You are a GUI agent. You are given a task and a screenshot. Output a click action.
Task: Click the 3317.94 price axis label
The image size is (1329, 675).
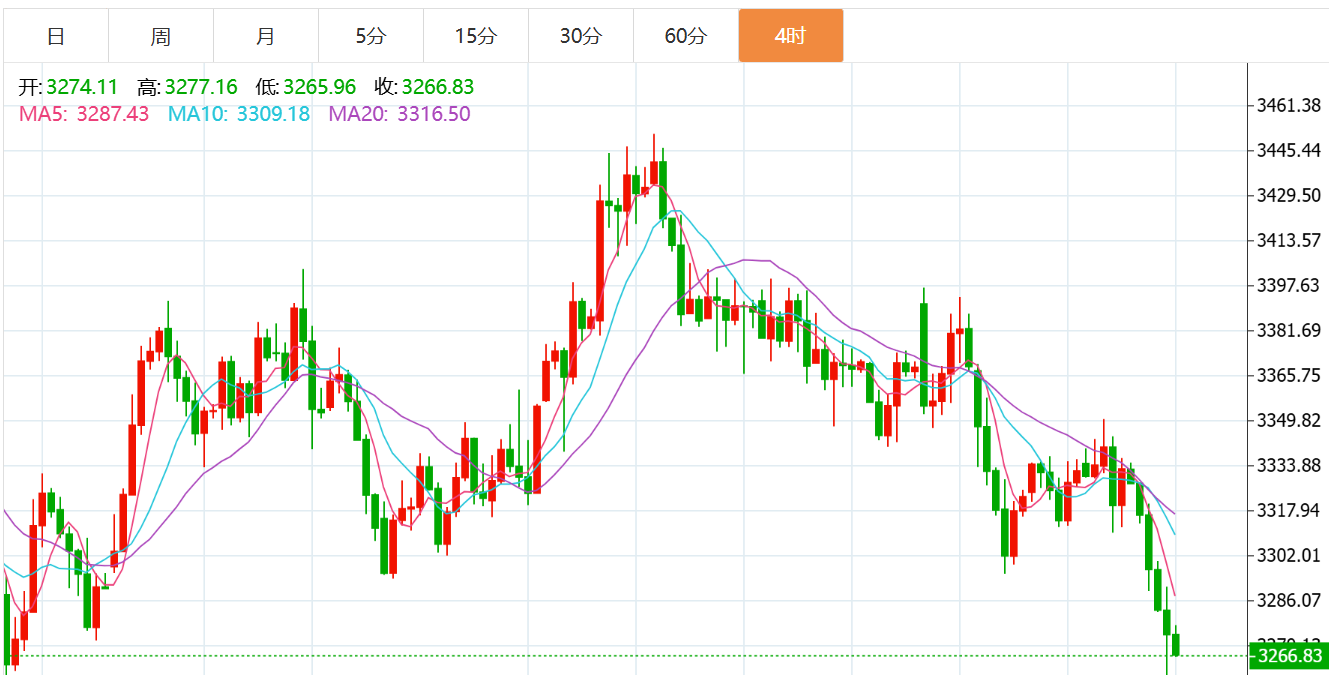(x=1288, y=510)
